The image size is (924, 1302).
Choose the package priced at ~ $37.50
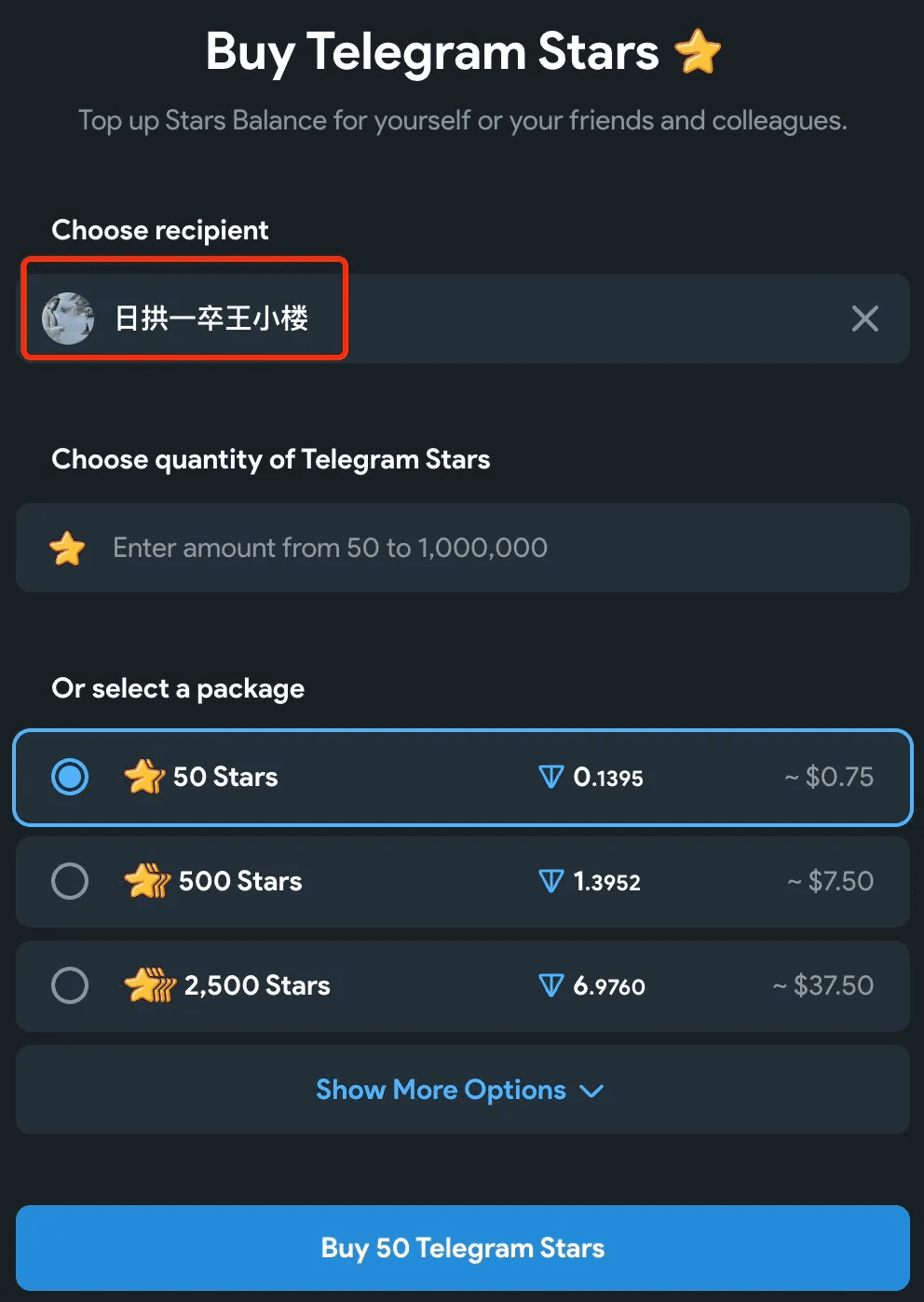click(x=463, y=985)
